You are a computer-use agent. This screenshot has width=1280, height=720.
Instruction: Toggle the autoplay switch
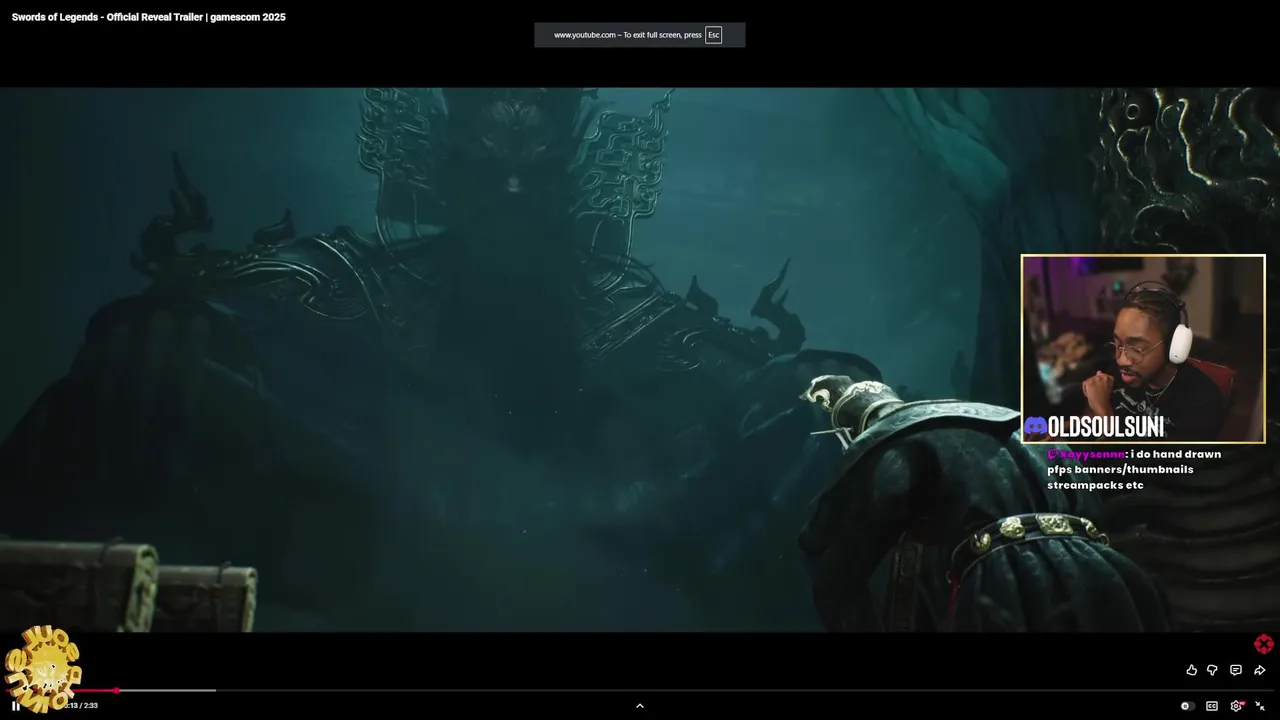(1186, 706)
